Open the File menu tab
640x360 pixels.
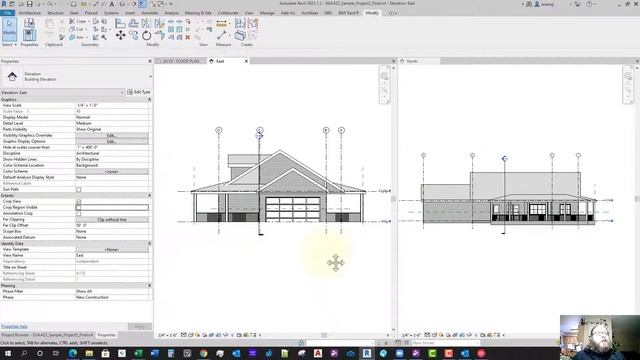click(8, 13)
